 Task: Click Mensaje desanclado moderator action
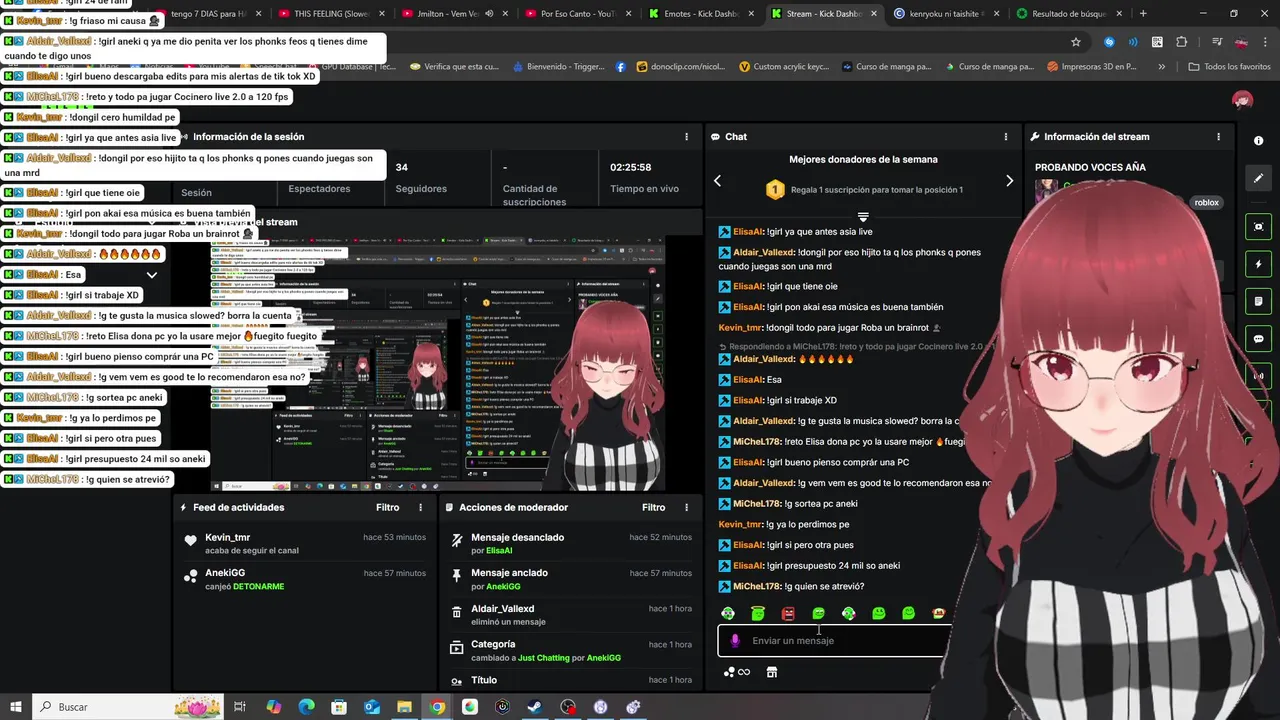click(x=517, y=538)
